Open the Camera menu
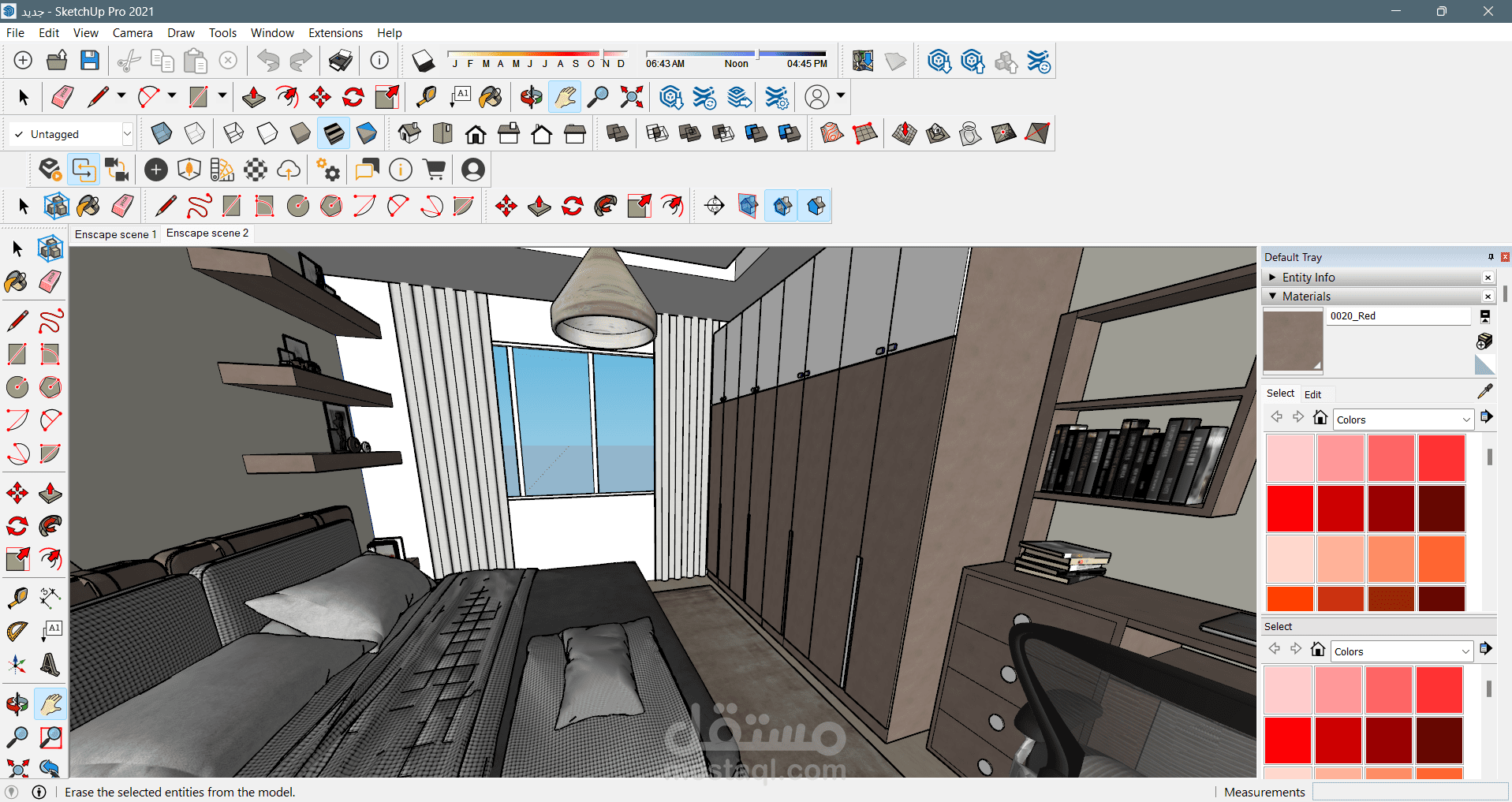 133,33
